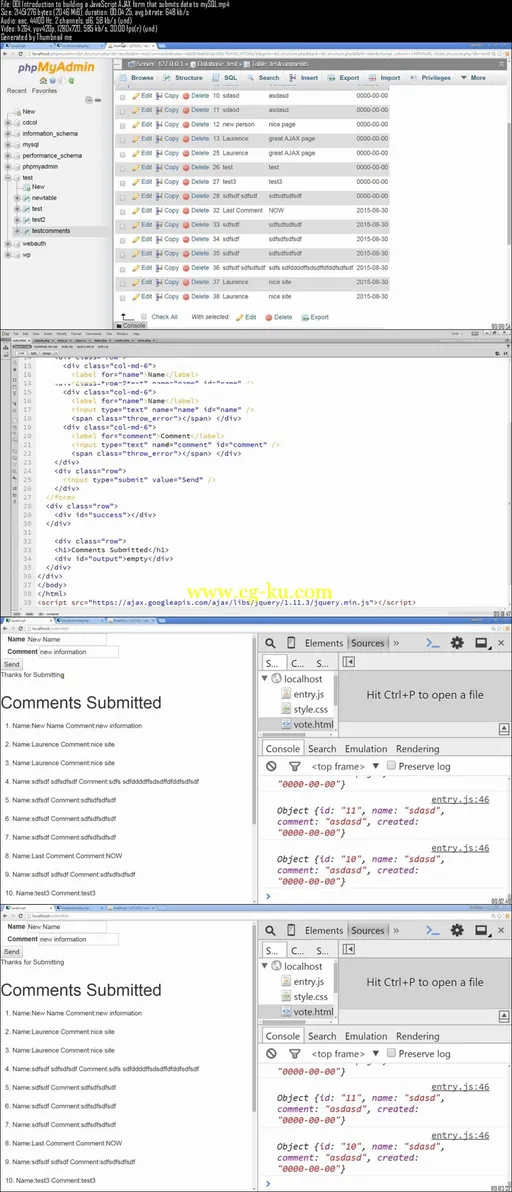Enable Preserve log in upper DevTools console
The image size is (512, 1192).
pos(391,766)
